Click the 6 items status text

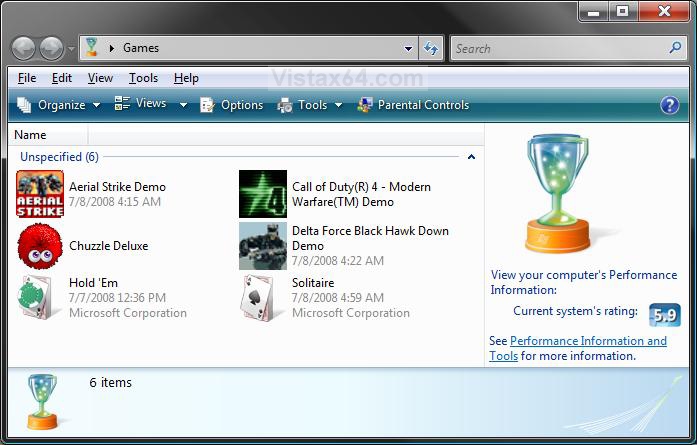[111, 382]
